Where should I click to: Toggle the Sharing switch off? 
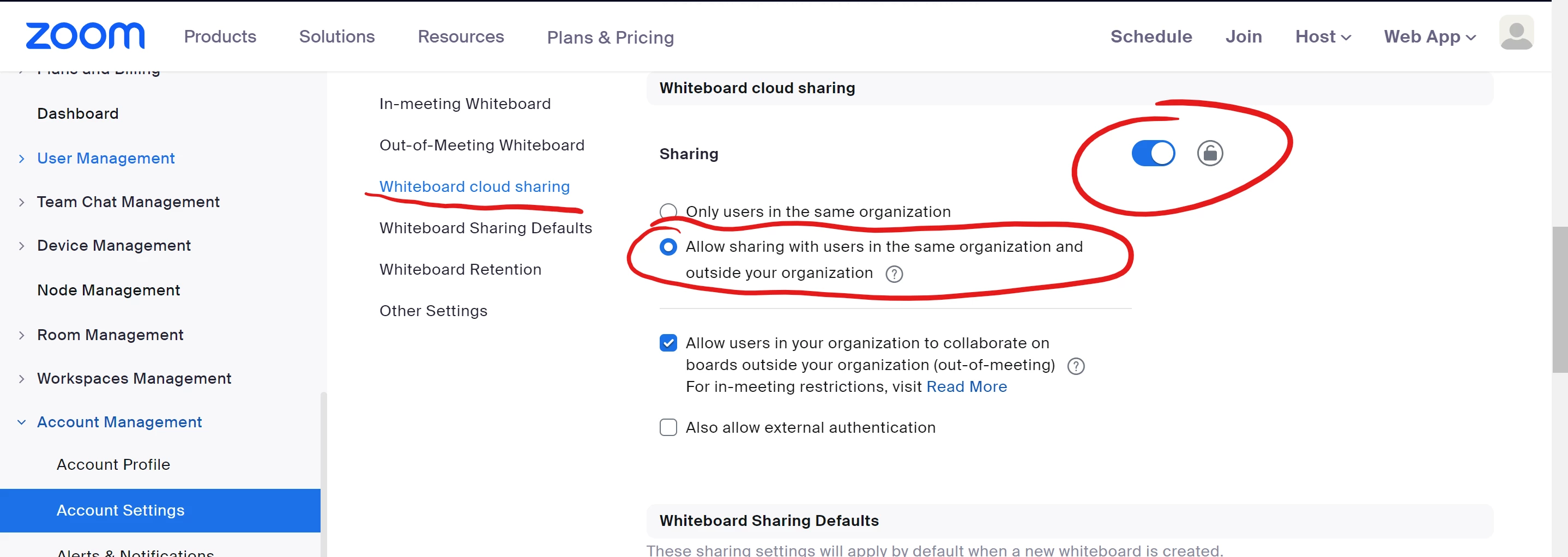1153,153
